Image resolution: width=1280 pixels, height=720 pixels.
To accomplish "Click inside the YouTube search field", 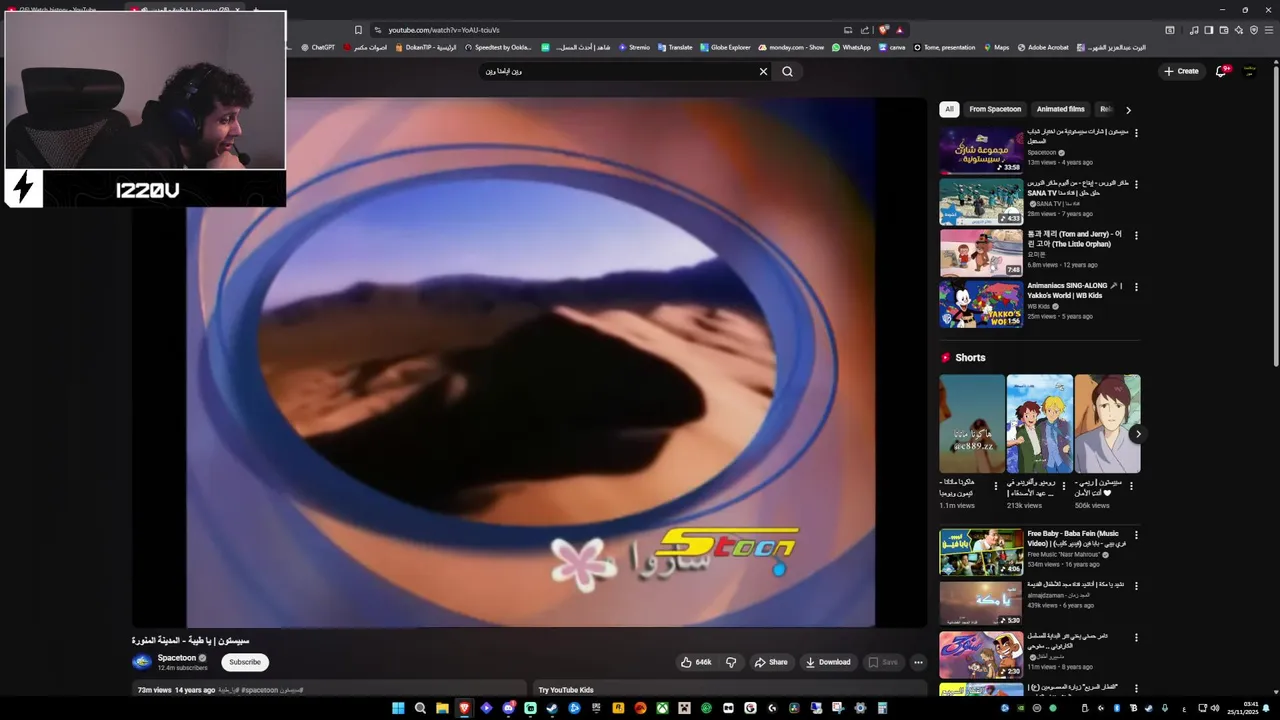I will click(x=620, y=71).
